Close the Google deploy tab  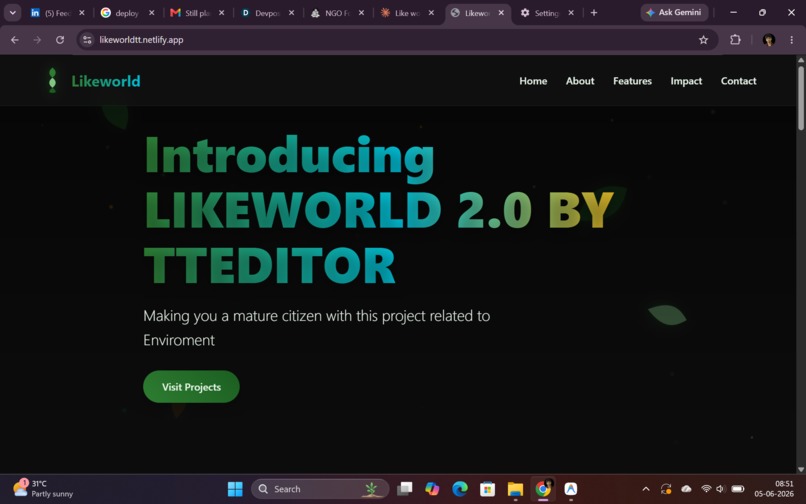pos(152,13)
